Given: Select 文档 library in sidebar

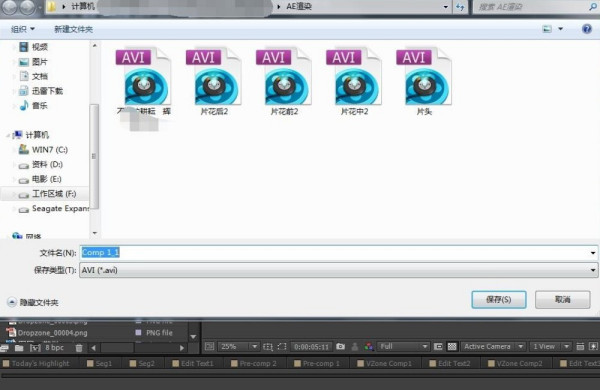Looking at the screenshot, I should click(x=34, y=76).
